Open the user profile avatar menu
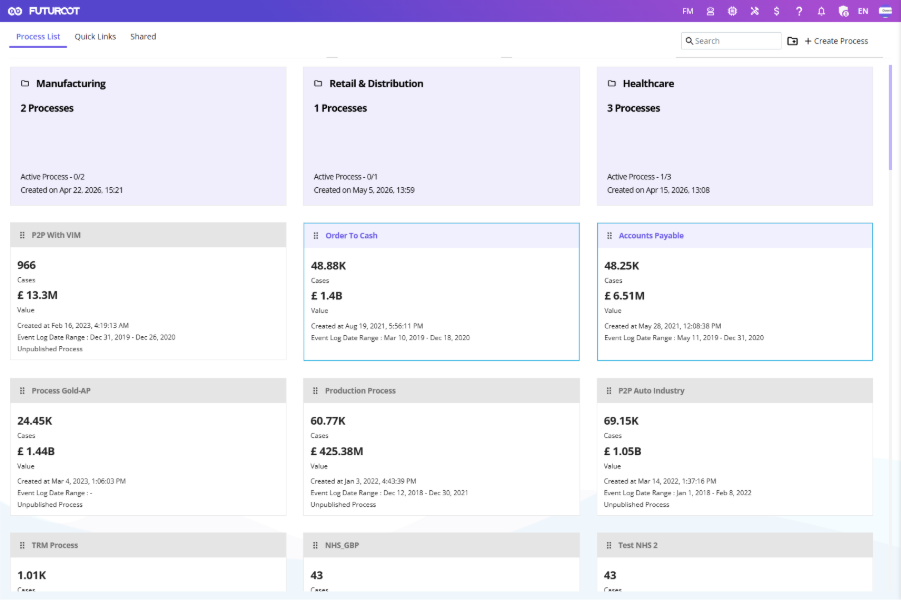 pyautogui.click(x=885, y=11)
